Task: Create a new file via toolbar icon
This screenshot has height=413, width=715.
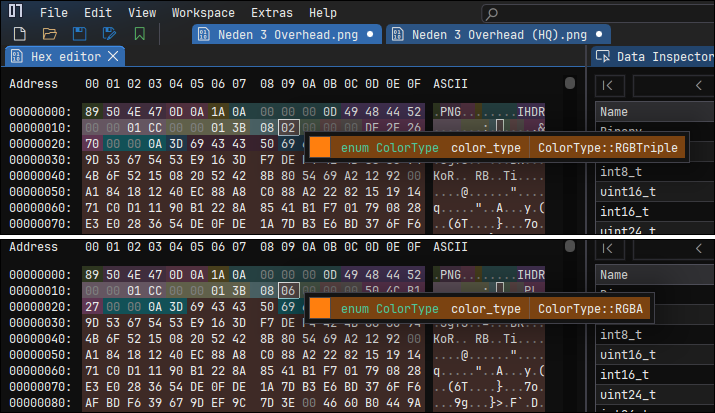Action: click(20, 34)
